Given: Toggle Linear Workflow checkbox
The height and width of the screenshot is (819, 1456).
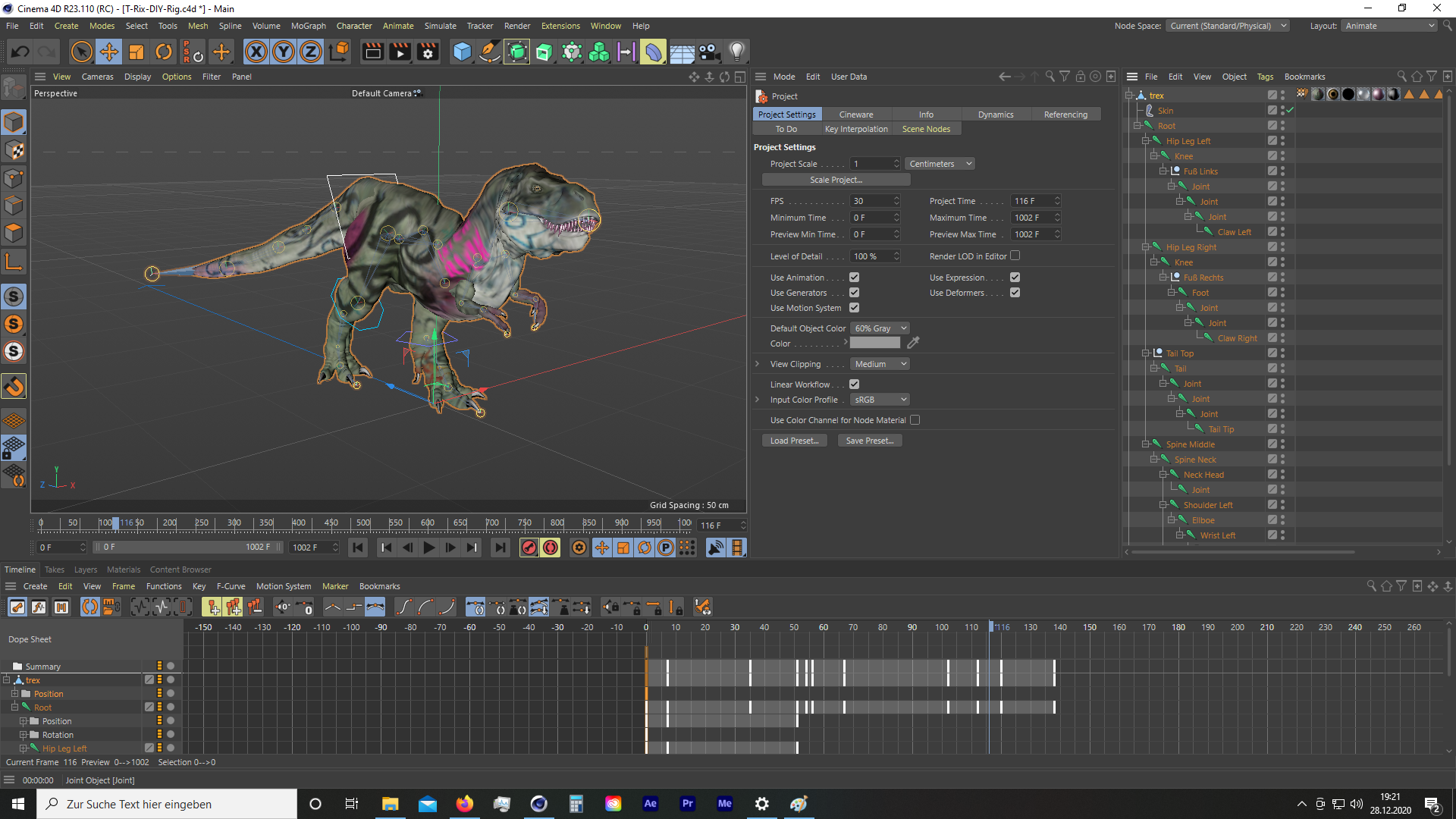Looking at the screenshot, I should tap(855, 384).
